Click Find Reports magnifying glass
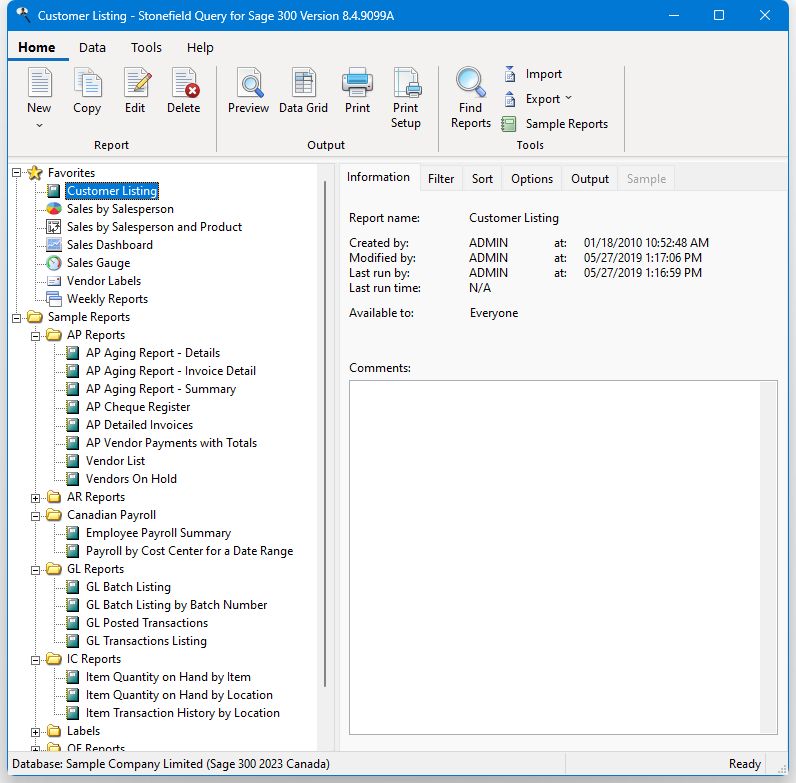 471,82
